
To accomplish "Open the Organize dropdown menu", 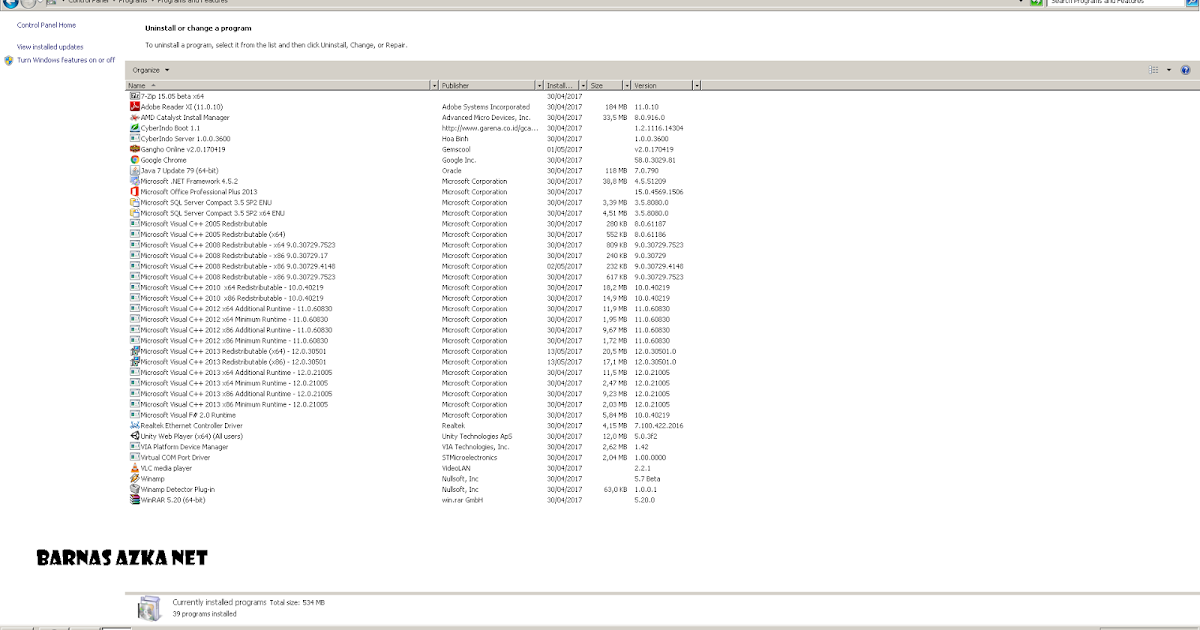I will click(x=151, y=70).
